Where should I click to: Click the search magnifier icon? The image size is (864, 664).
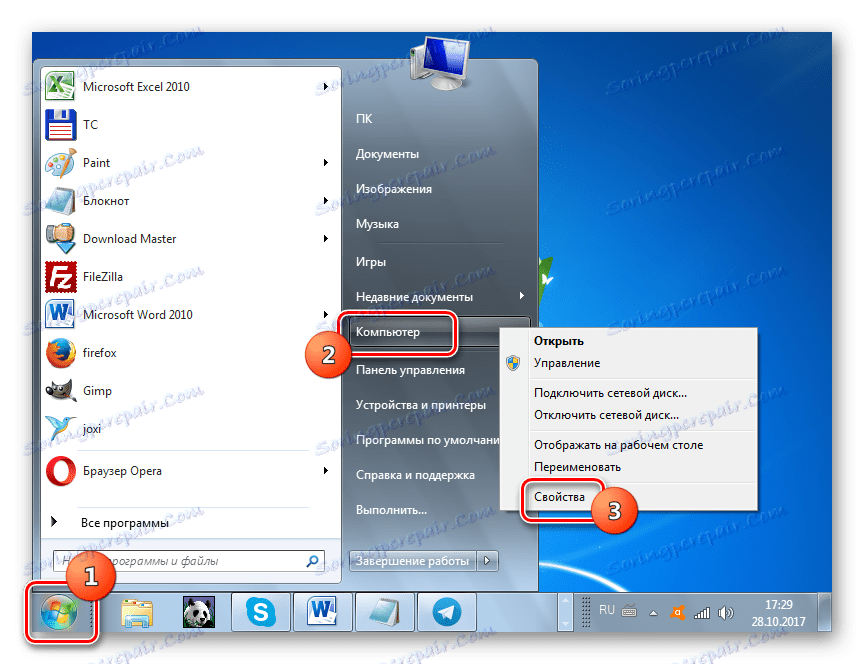click(312, 561)
